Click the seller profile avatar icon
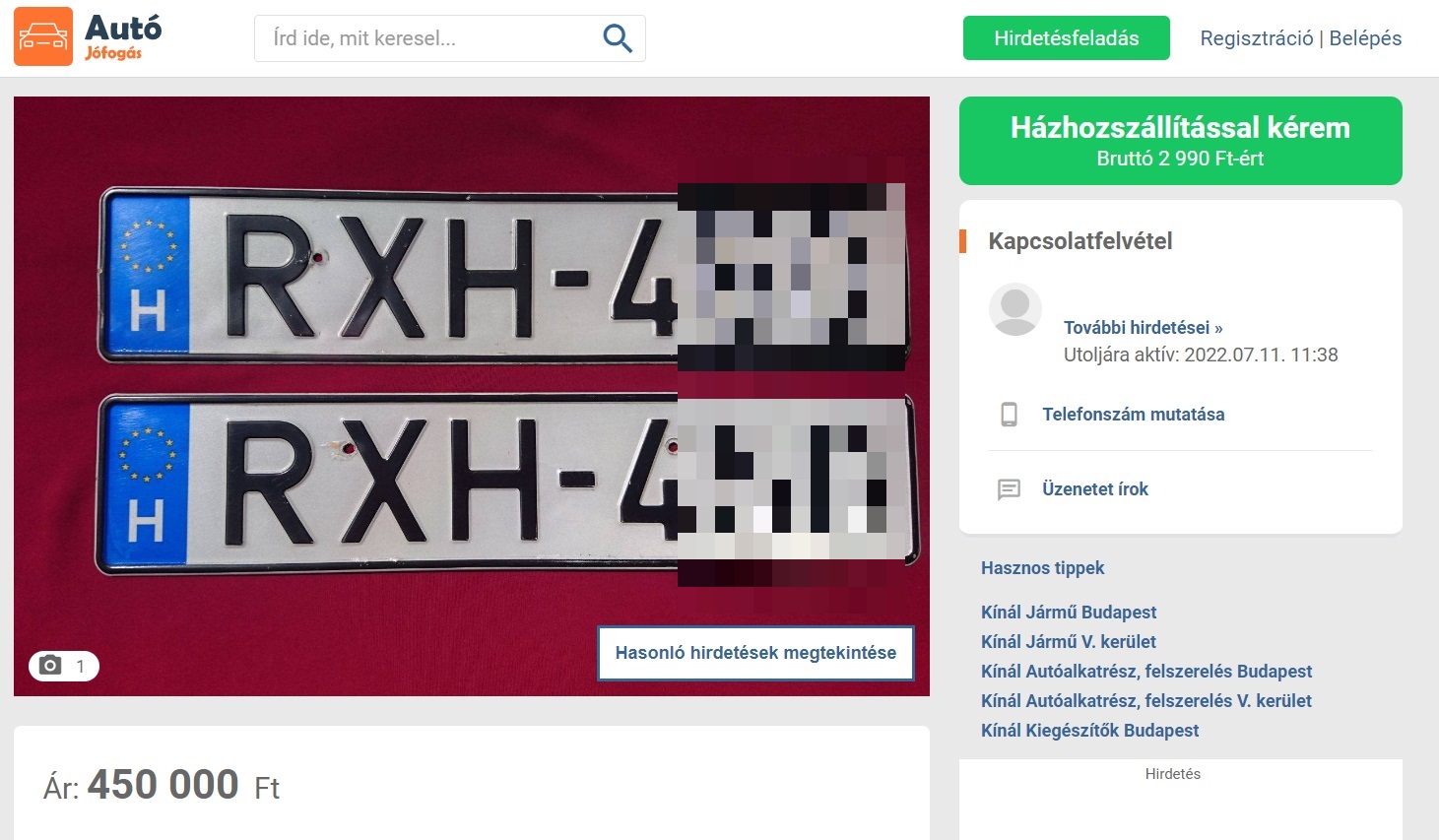The width and height of the screenshot is (1439, 840). pos(1014,309)
